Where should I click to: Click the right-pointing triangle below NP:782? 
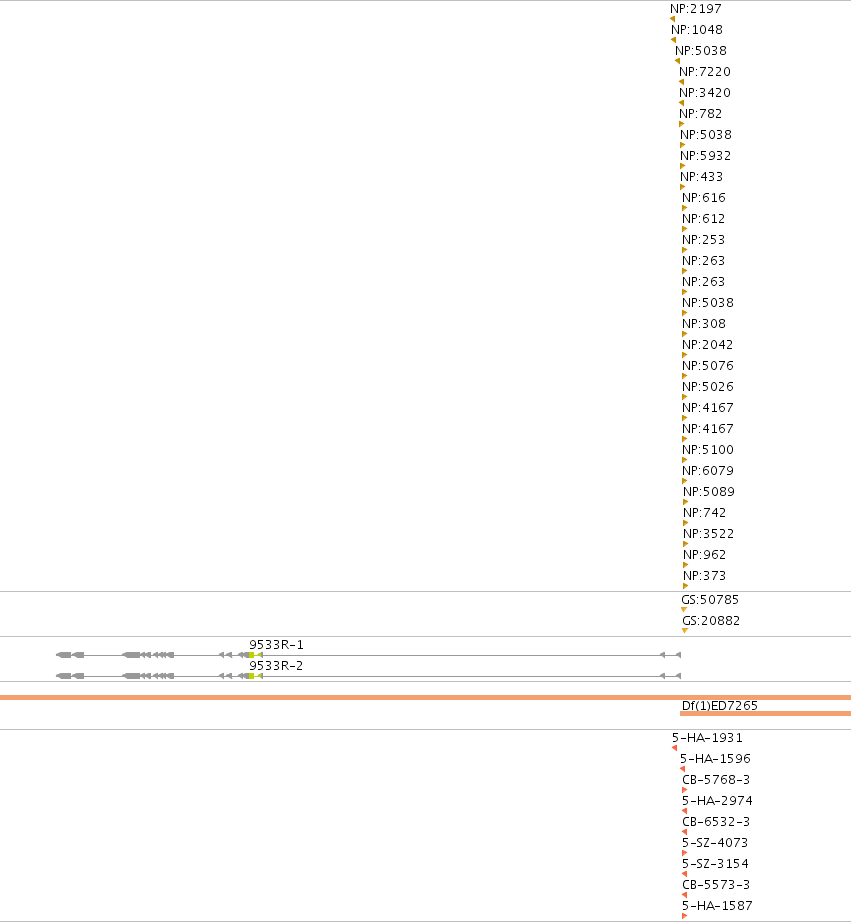[682, 124]
